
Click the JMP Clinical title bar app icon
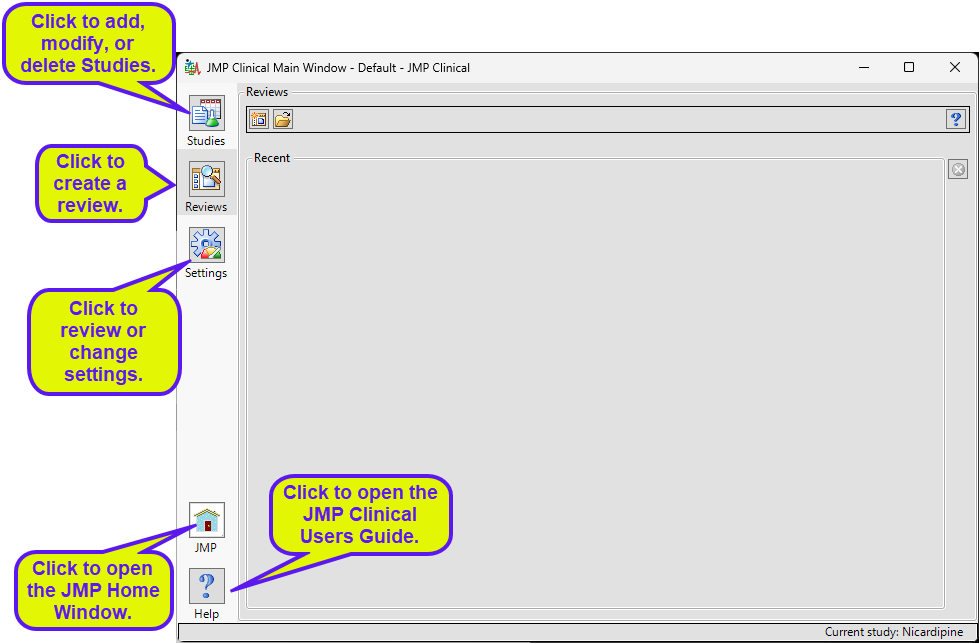coord(192,67)
